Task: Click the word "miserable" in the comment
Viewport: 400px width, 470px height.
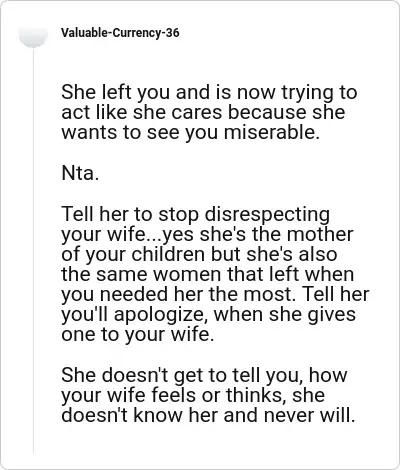Action: click(x=269, y=133)
